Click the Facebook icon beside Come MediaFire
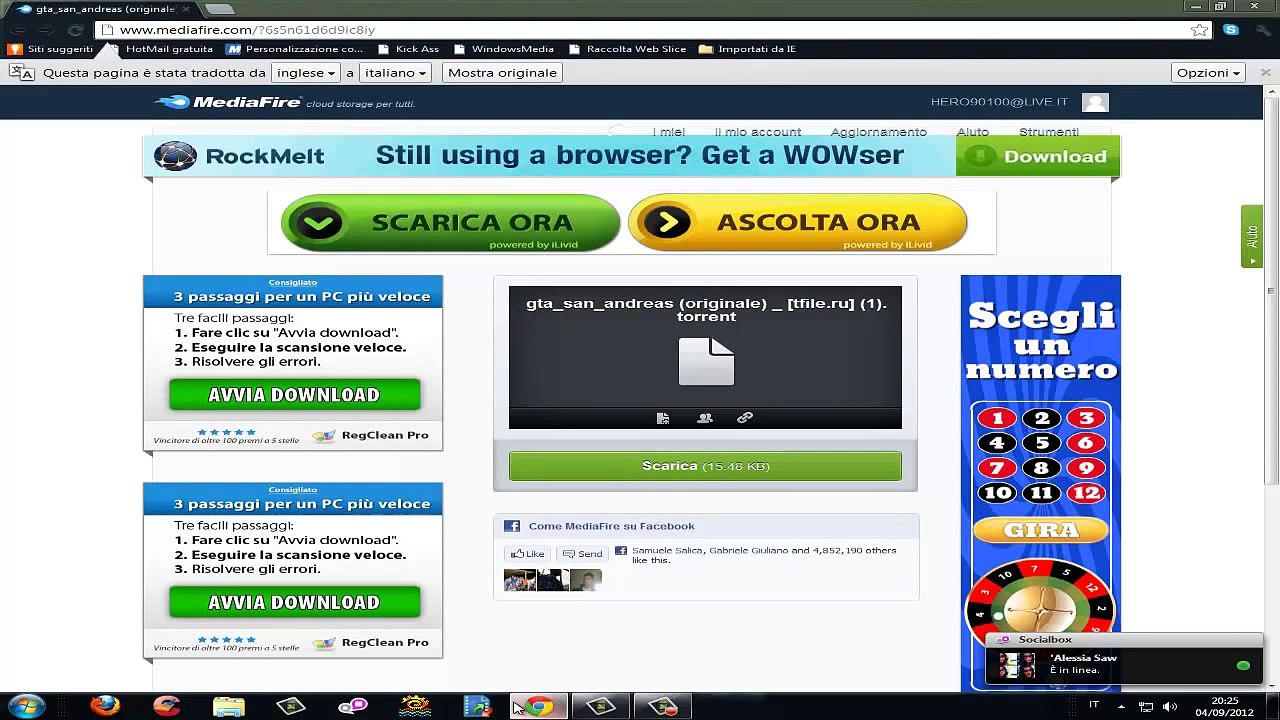1280x720 pixels. click(x=512, y=526)
